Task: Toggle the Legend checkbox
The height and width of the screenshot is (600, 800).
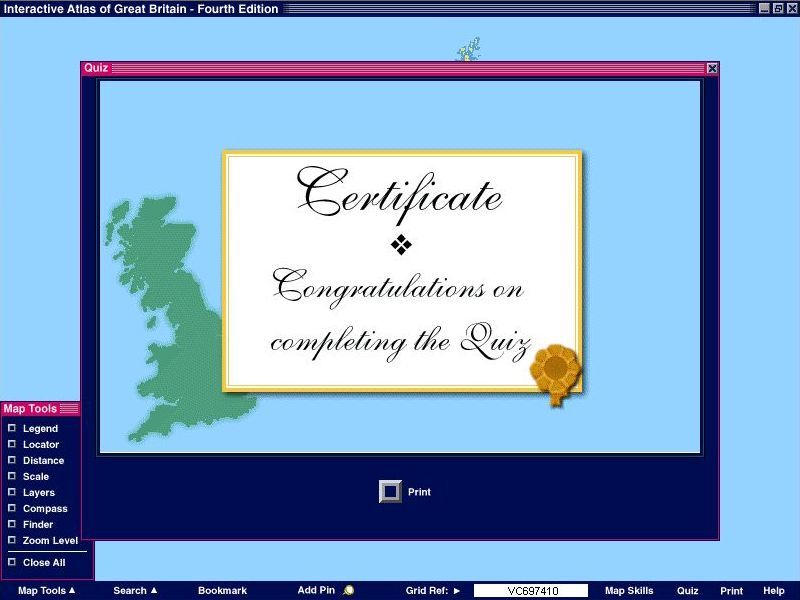Action: (x=12, y=428)
